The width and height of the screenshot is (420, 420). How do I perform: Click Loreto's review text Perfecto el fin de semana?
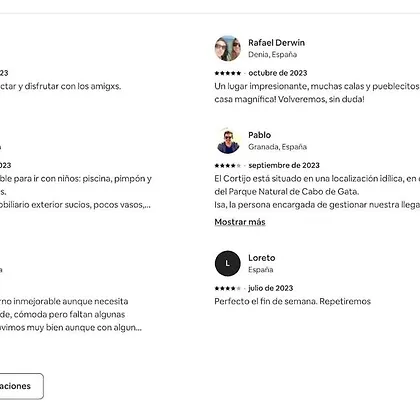click(293, 301)
